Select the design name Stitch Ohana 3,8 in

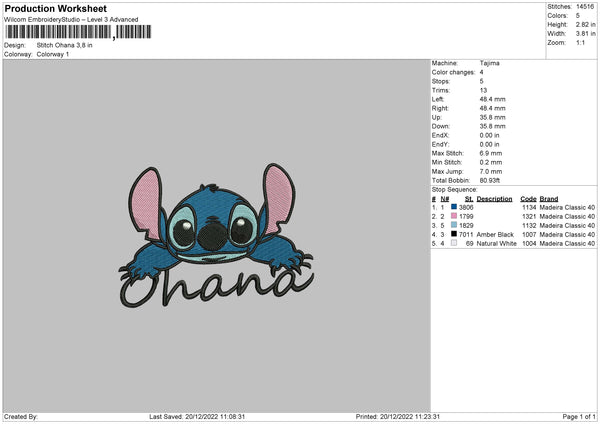[x=64, y=45]
